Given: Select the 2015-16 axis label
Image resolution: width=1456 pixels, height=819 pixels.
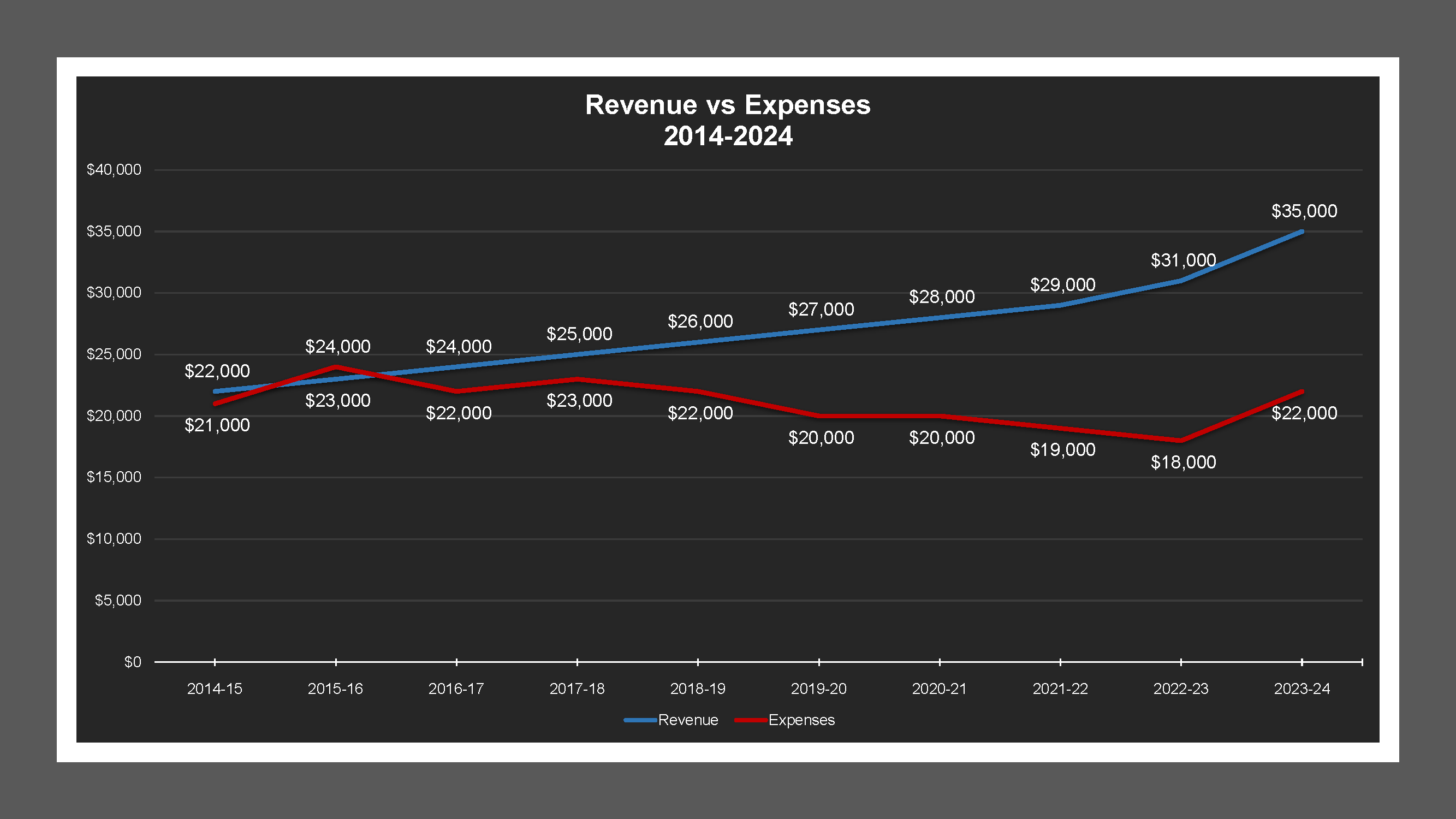Looking at the screenshot, I should (x=335, y=689).
